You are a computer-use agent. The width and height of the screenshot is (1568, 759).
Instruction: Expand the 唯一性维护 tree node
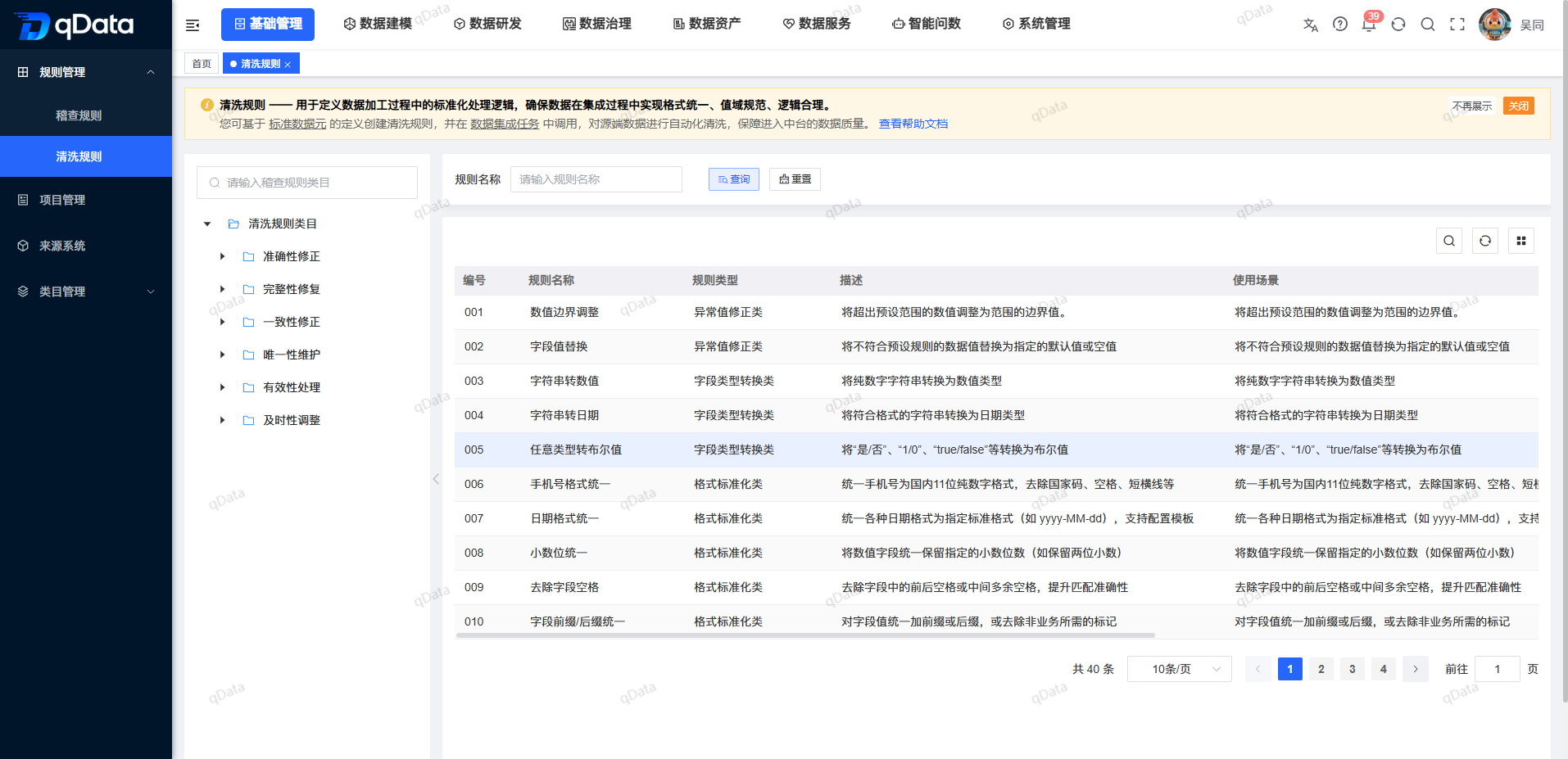pyautogui.click(x=222, y=355)
